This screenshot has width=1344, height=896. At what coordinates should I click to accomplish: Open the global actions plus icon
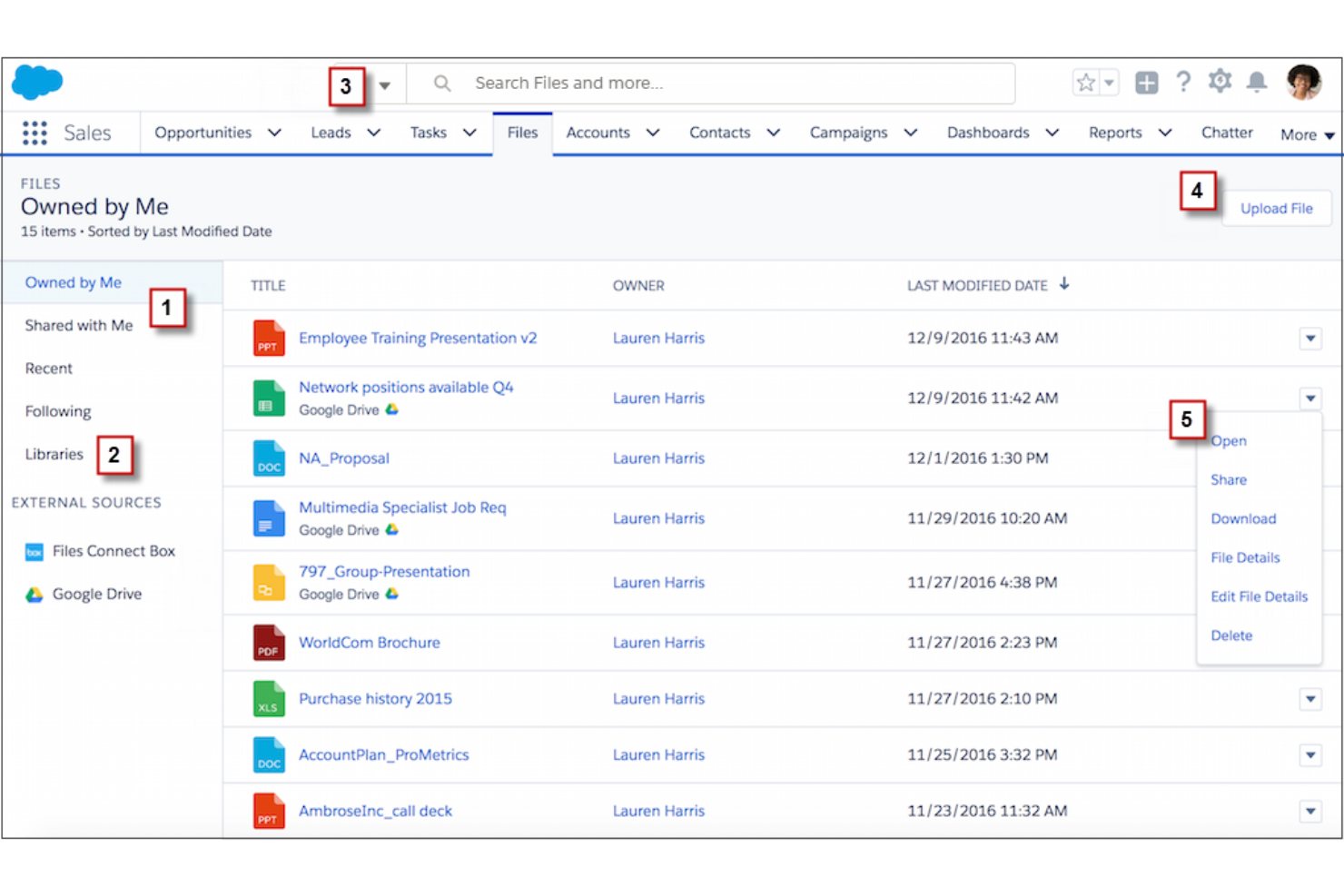(x=1146, y=82)
